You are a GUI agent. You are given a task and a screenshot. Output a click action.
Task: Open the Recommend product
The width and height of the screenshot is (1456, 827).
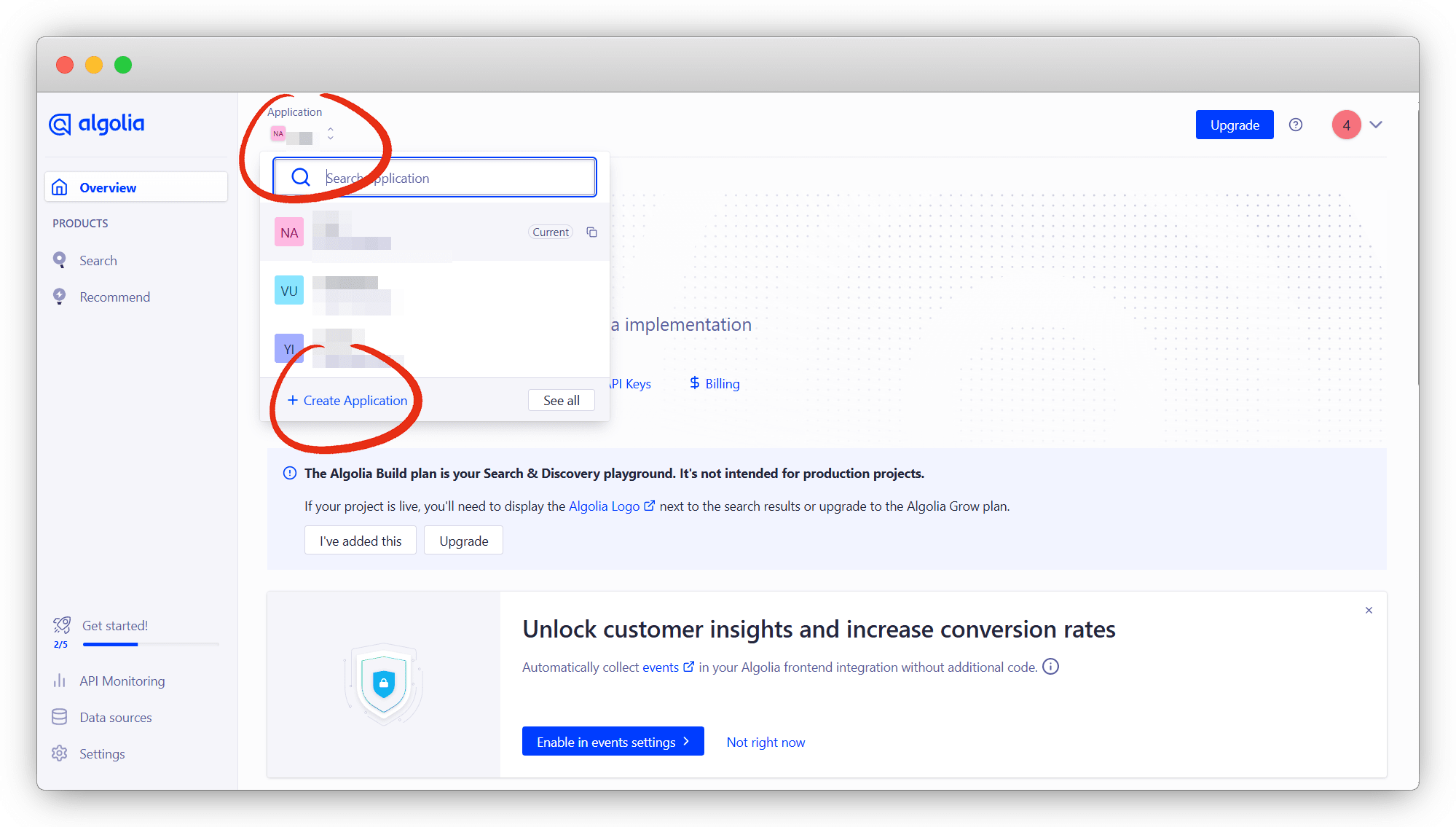pyautogui.click(x=114, y=297)
